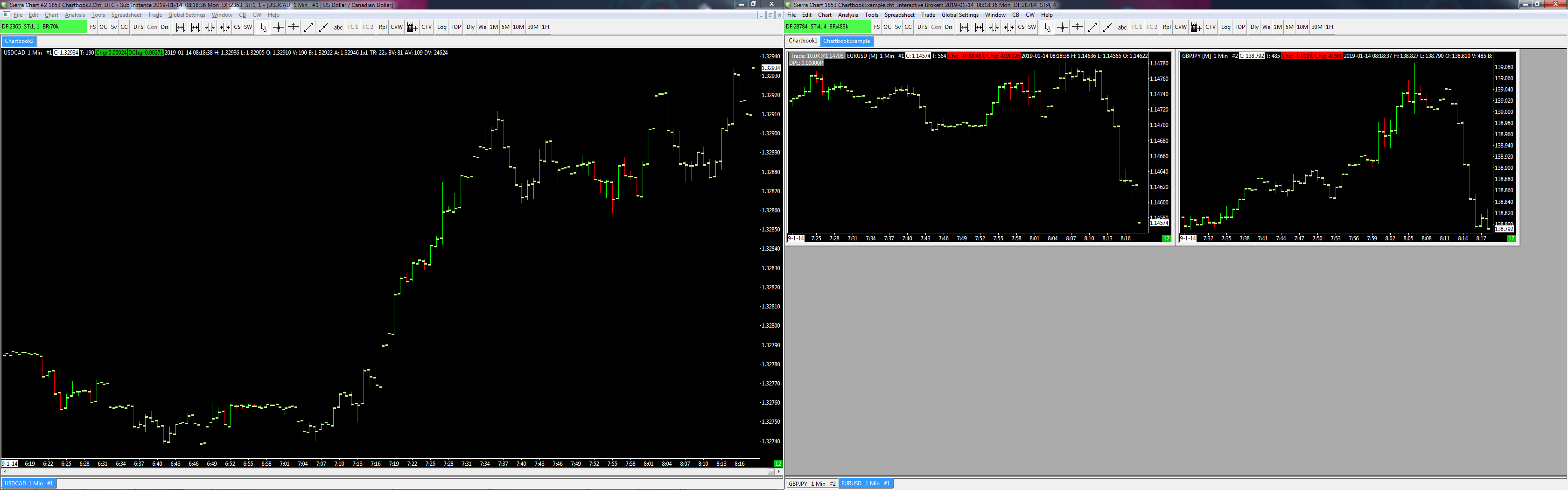Click the TOP button in left window toolbar
This screenshot has height=490, width=1568.
coord(456,27)
